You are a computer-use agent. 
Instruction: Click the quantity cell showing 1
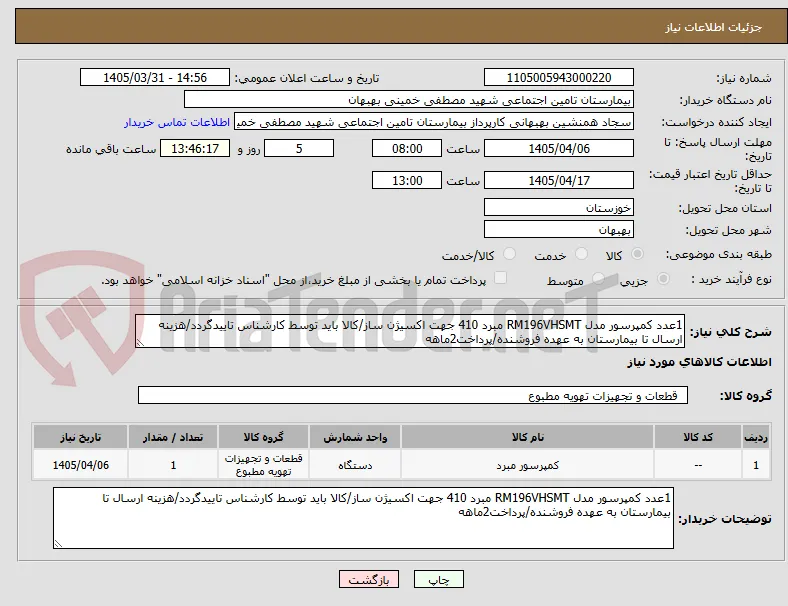tap(173, 465)
